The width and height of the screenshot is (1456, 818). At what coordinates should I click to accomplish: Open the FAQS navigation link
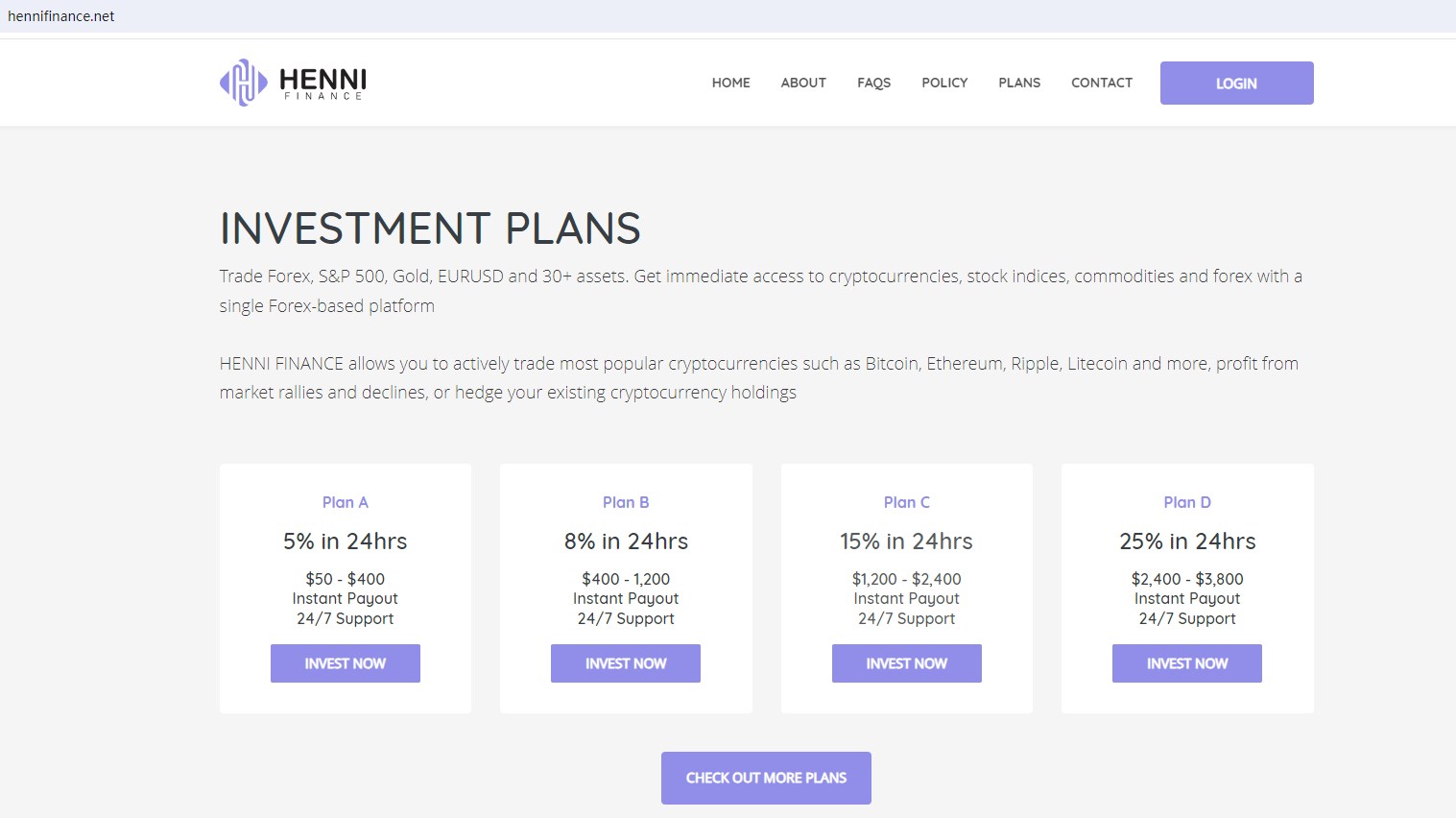click(873, 83)
